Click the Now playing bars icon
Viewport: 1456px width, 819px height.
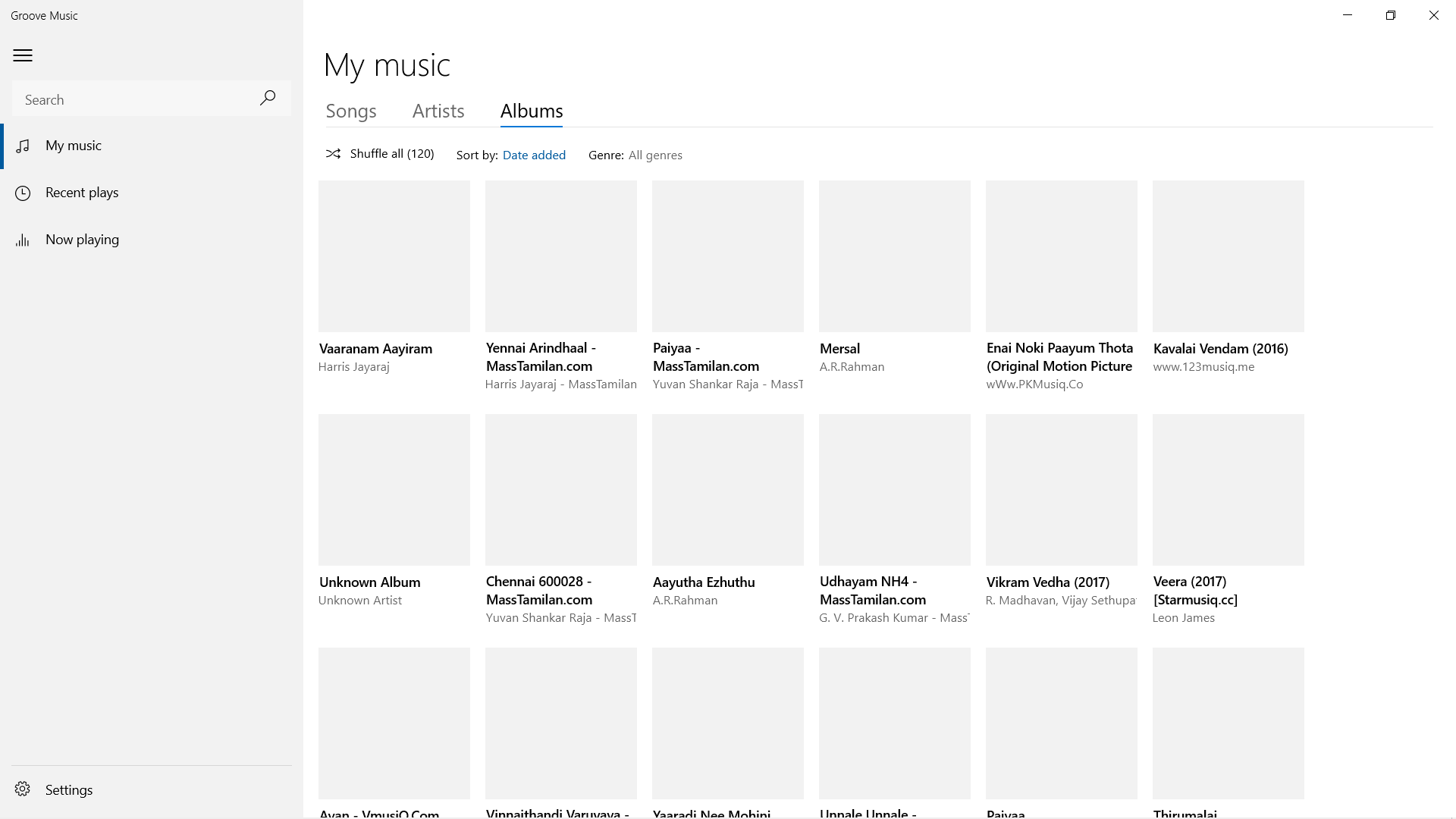(x=23, y=240)
